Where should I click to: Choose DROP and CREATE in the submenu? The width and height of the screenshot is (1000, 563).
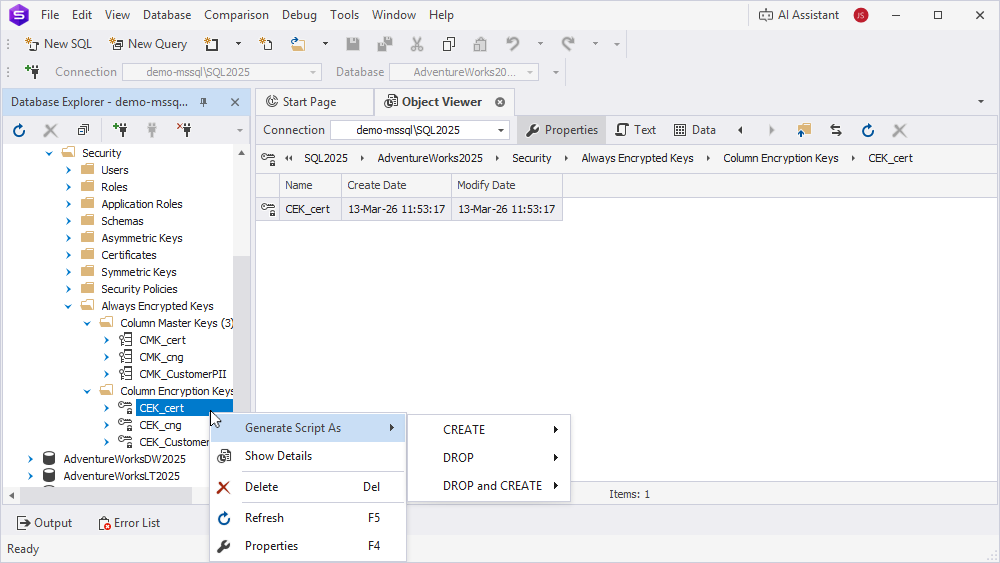point(489,486)
